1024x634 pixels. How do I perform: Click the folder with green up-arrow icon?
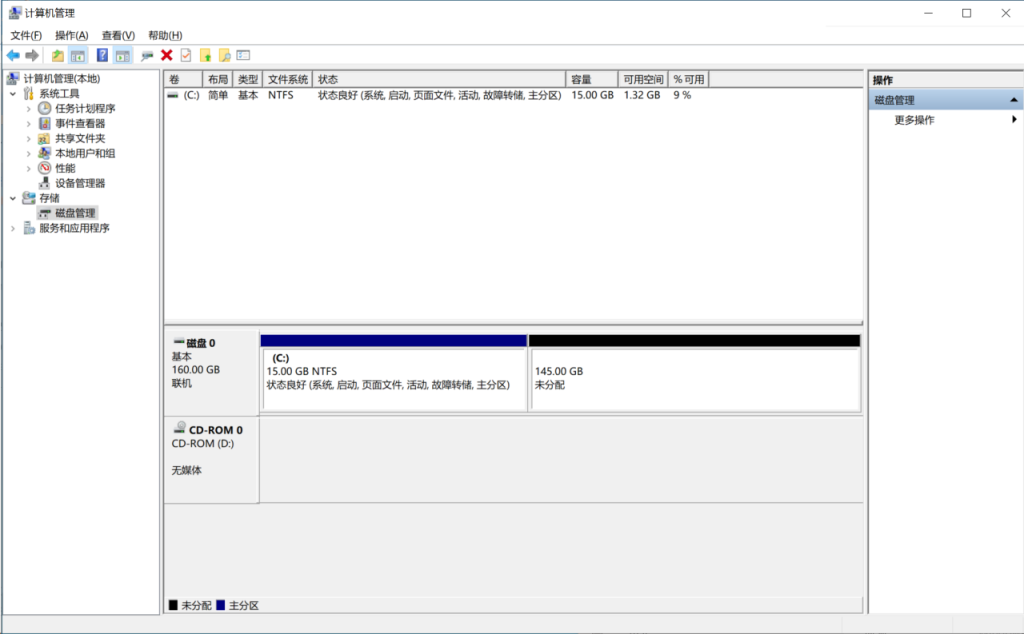click(x=205, y=54)
